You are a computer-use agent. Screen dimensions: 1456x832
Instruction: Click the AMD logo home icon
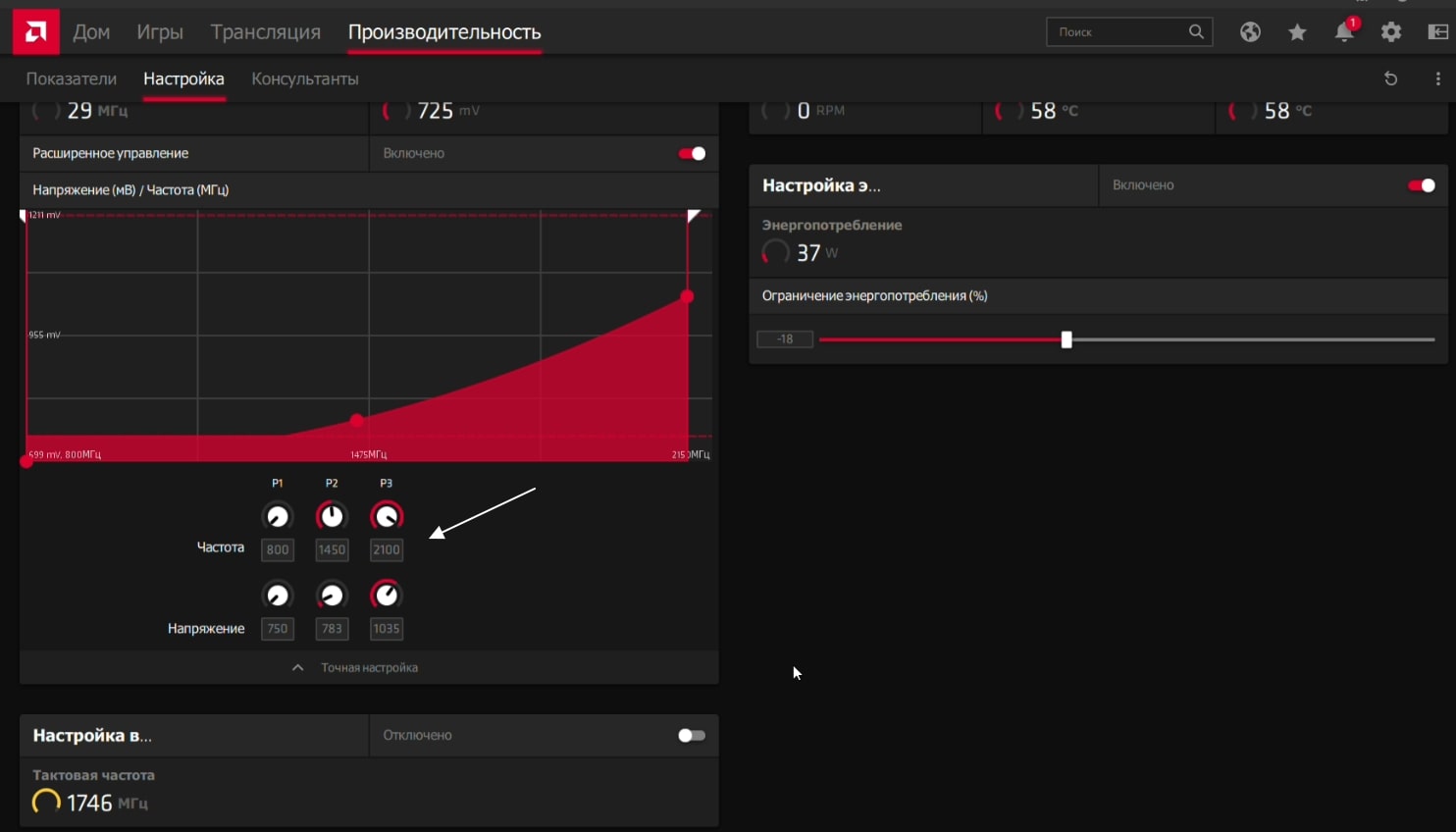pyautogui.click(x=35, y=32)
